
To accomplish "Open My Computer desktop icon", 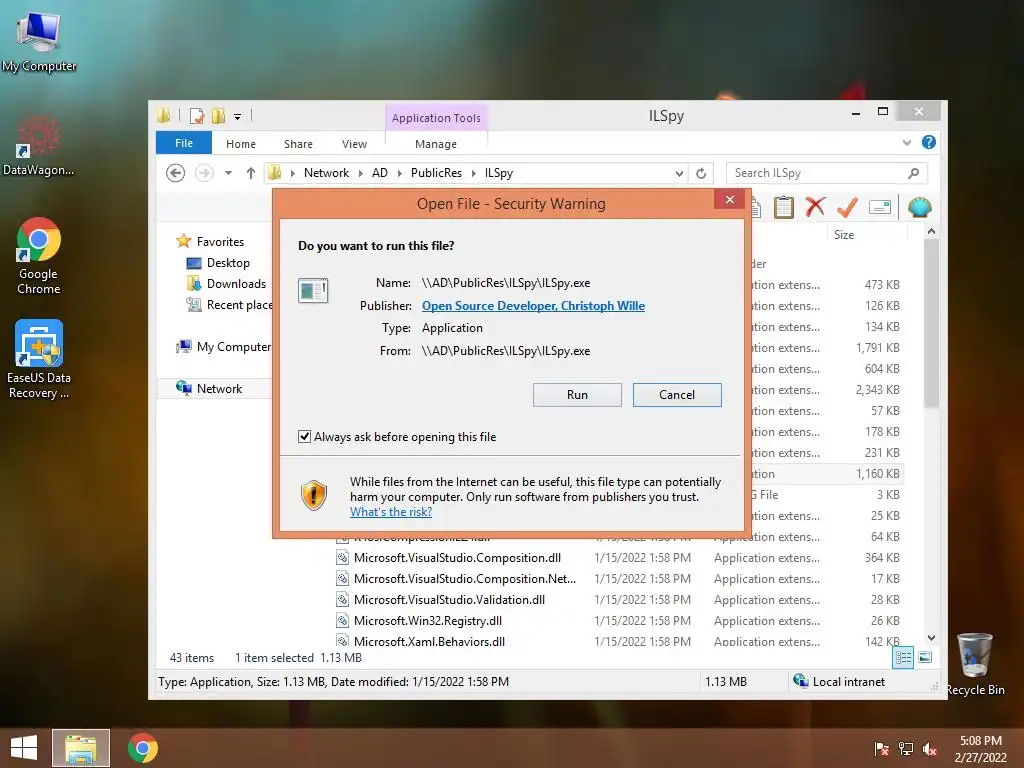I will tap(39, 40).
